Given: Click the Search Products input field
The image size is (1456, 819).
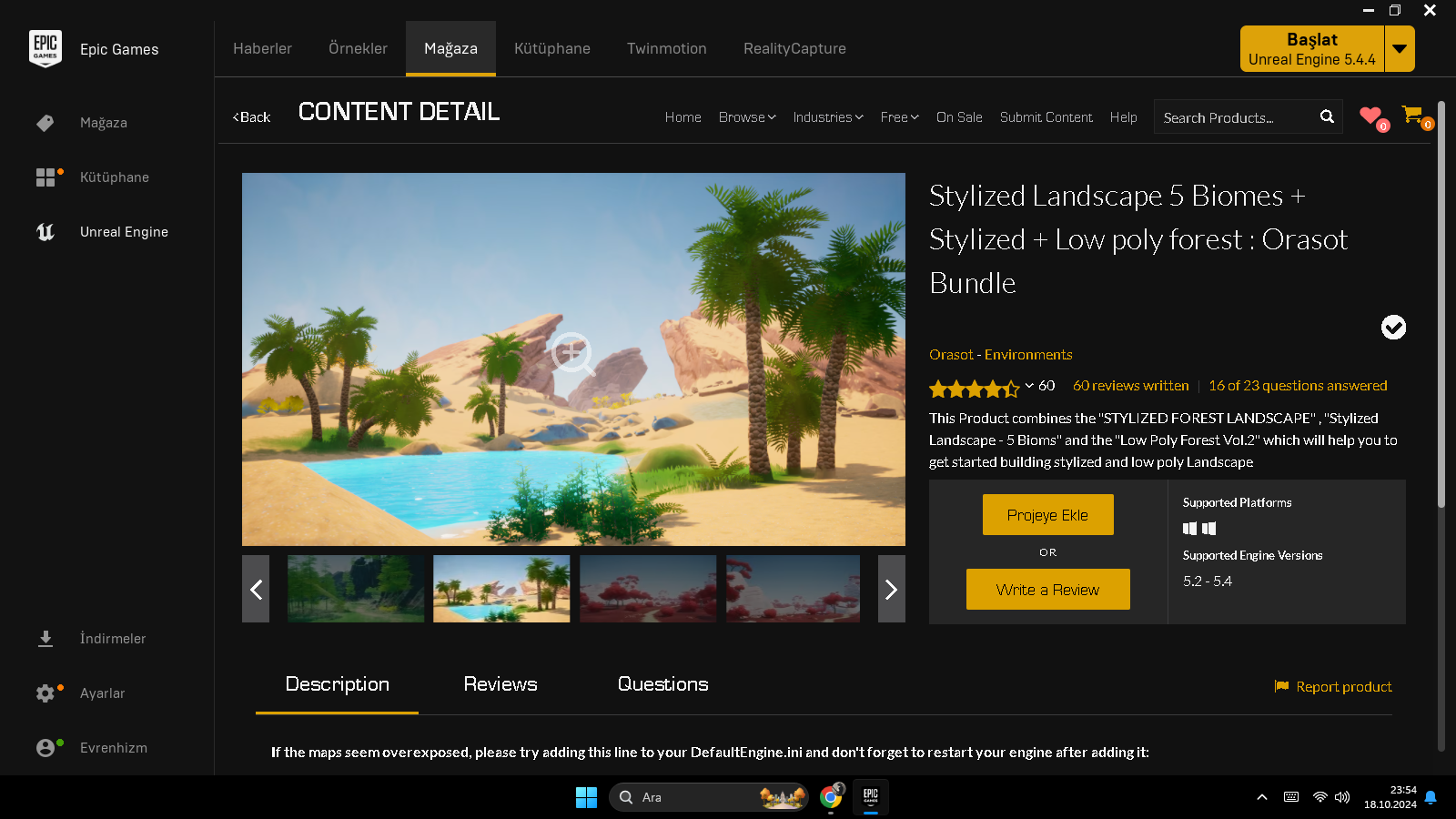Looking at the screenshot, I should pos(1237,117).
